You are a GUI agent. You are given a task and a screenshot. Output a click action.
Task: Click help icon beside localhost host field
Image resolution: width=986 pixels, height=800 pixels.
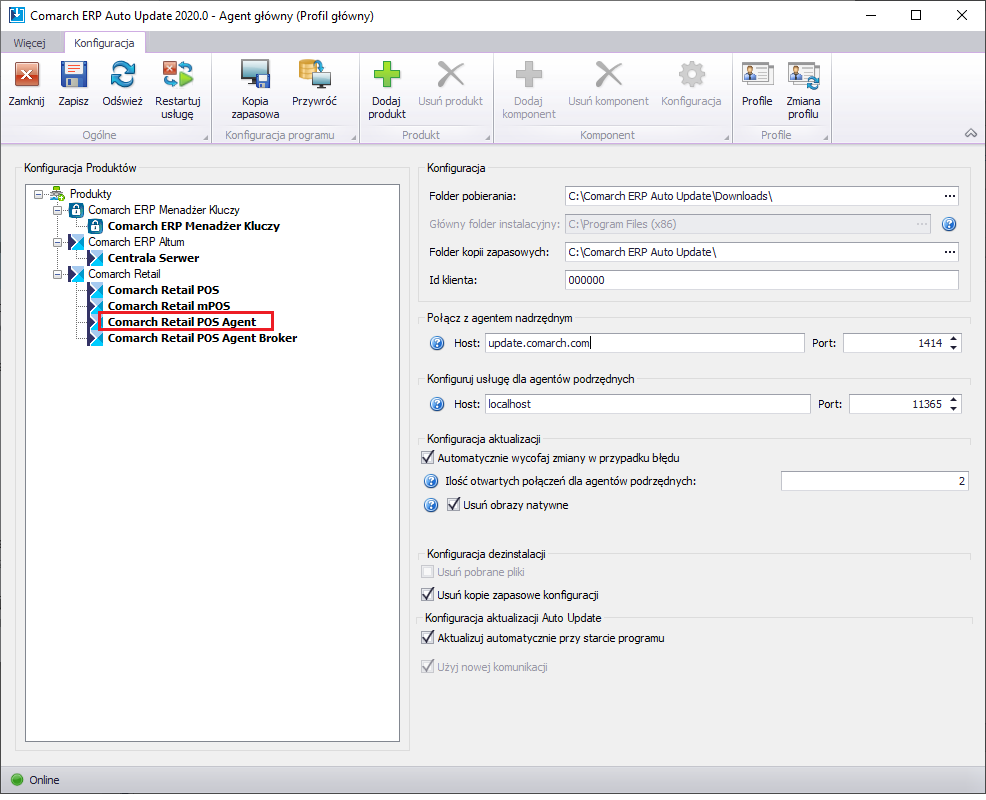[x=437, y=404]
